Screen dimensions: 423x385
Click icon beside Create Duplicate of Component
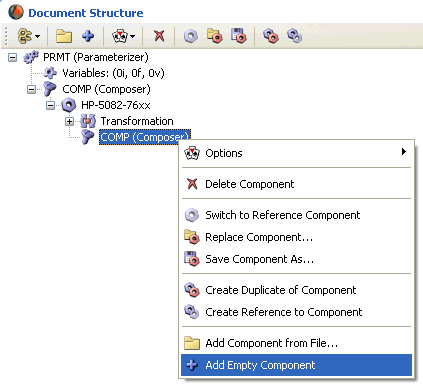(x=192, y=290)
